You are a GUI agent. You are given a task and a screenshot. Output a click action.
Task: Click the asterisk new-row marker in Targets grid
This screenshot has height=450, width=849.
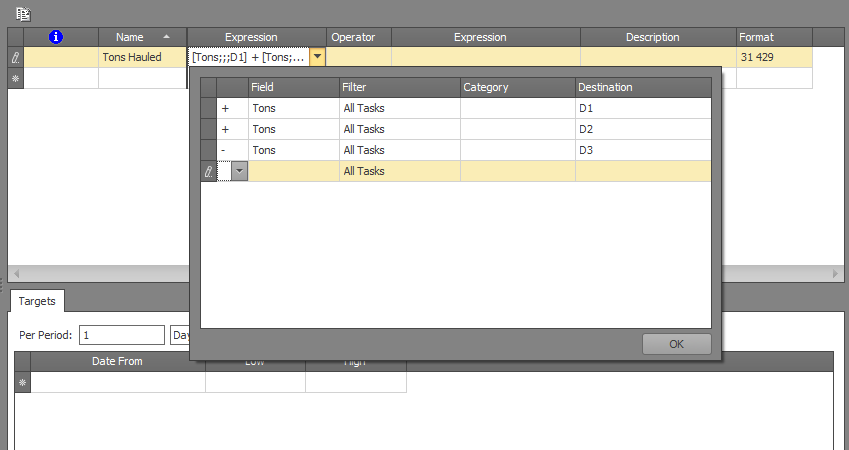tap(22, 382)
